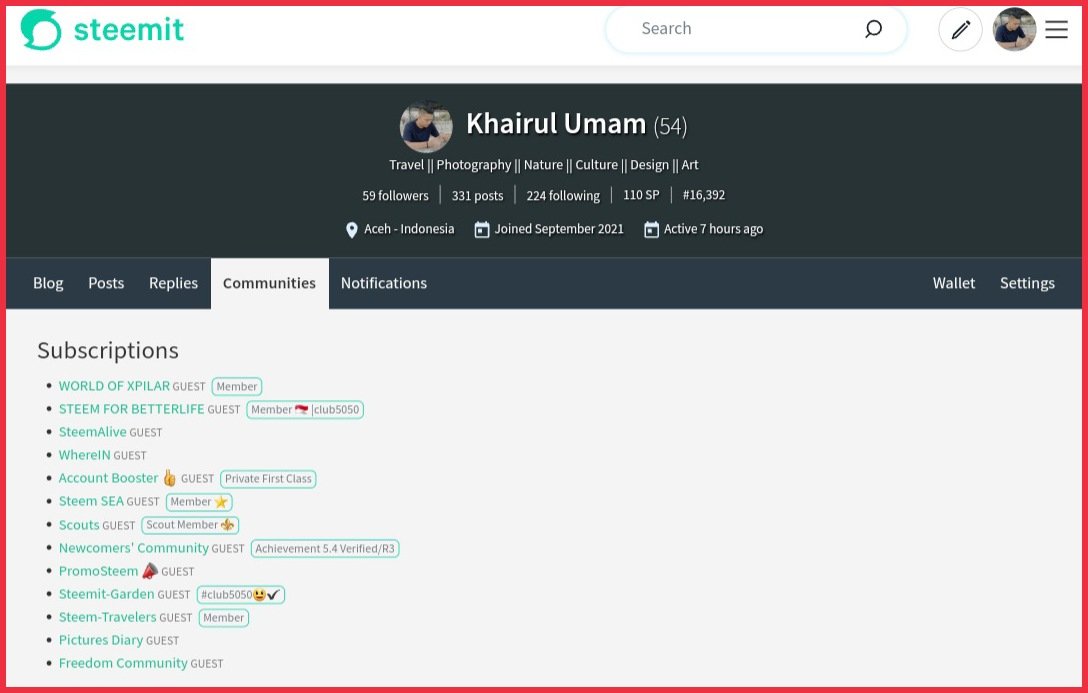Screen dimensions: 1088x693
Task: Open the 331 posts link
Action: 477,196
